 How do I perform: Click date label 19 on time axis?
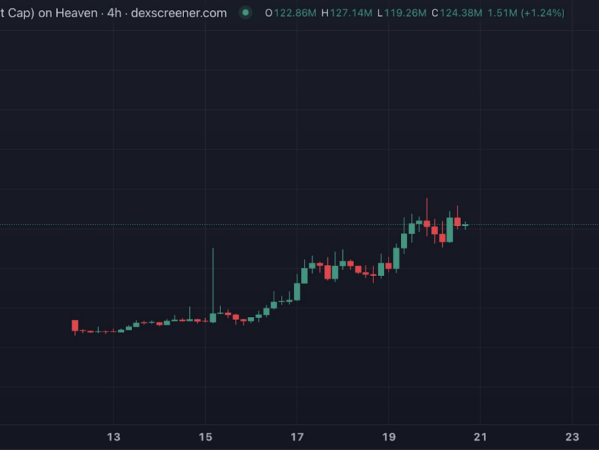pyautogui.click(x=389, y=437)
